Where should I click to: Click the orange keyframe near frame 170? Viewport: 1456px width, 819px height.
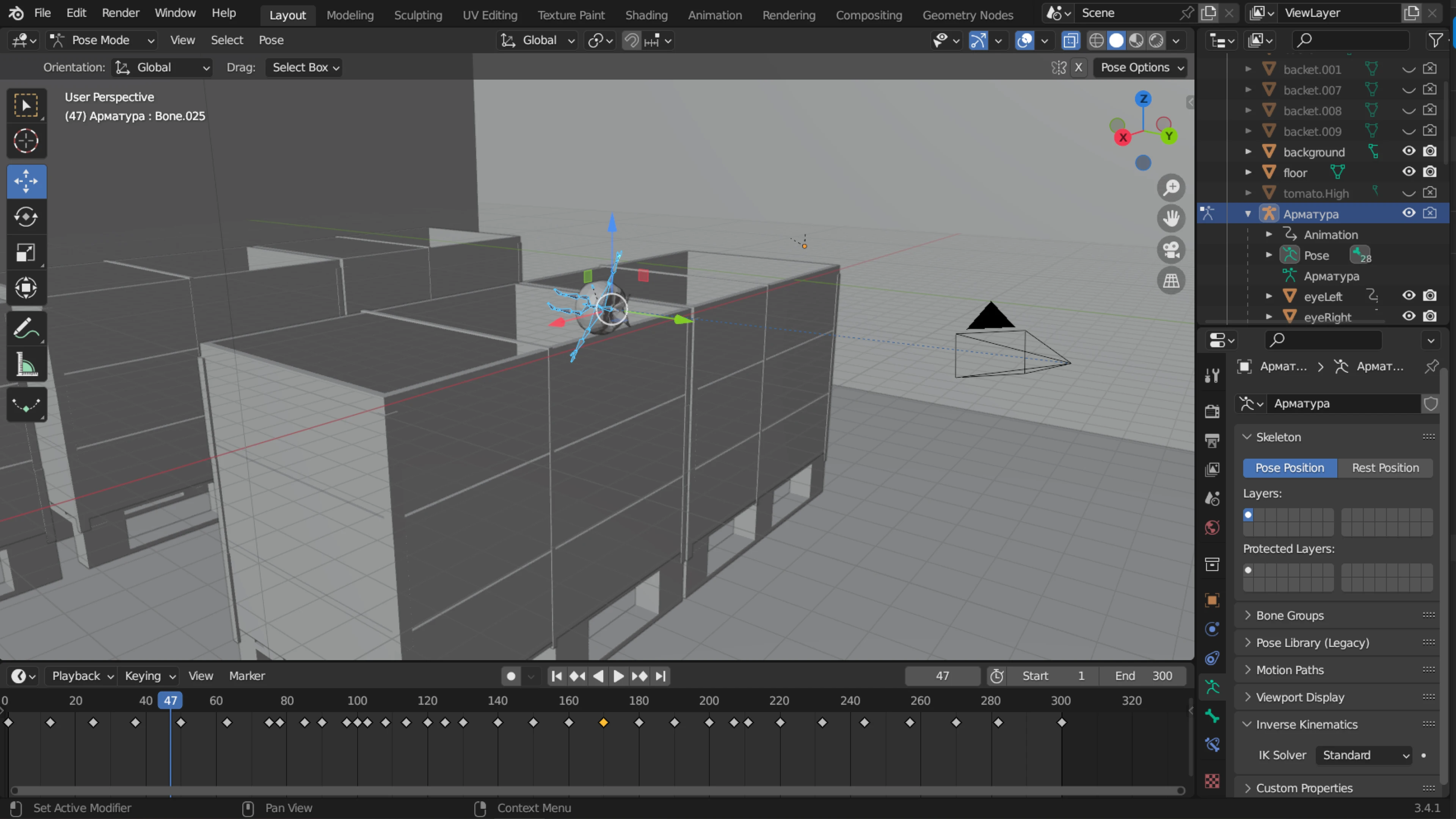click(x=604, y=723)
